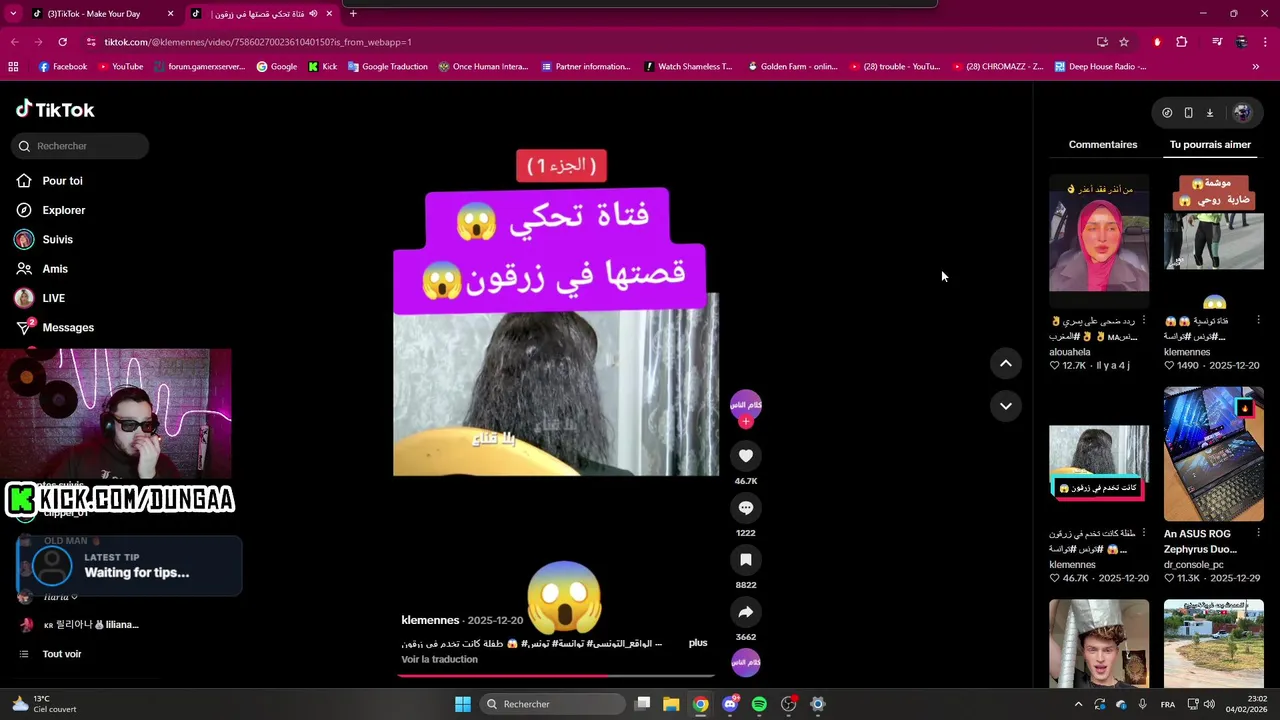Screen dimensions: 1280x720
Task: Click the taskbar Rechercher search box
Action: pos(552,704)
